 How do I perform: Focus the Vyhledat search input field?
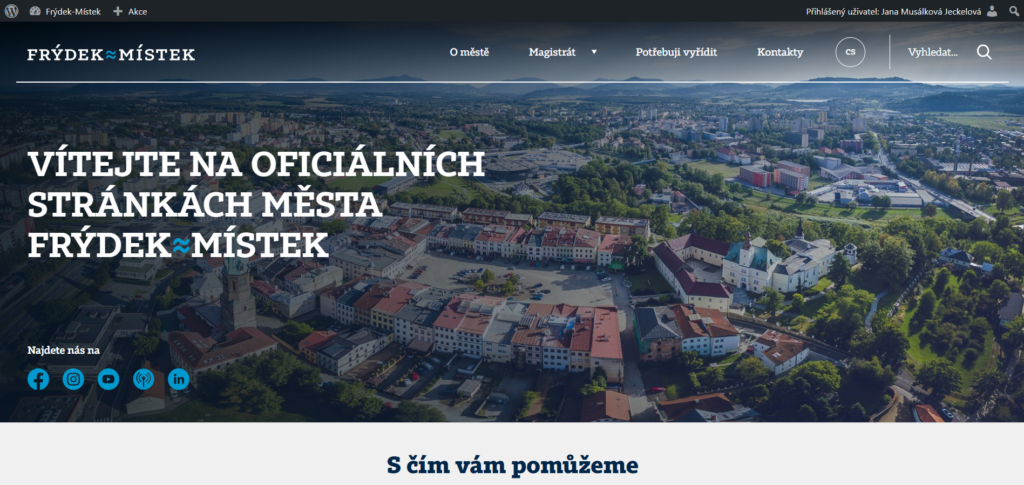tap(932, 52)
